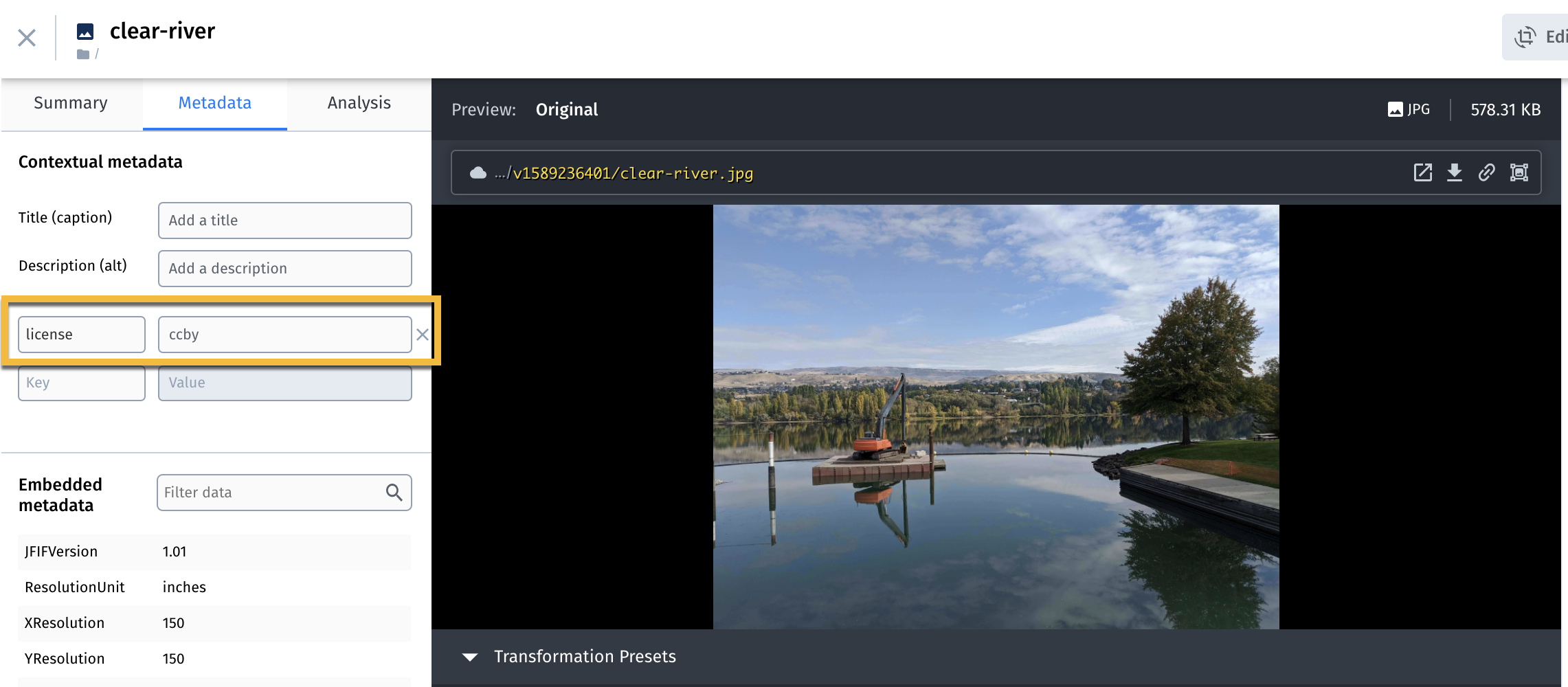Expand the Transformation Presets section
The height and width of the screenshot is (687, 1568).
(x=470, y=657)
